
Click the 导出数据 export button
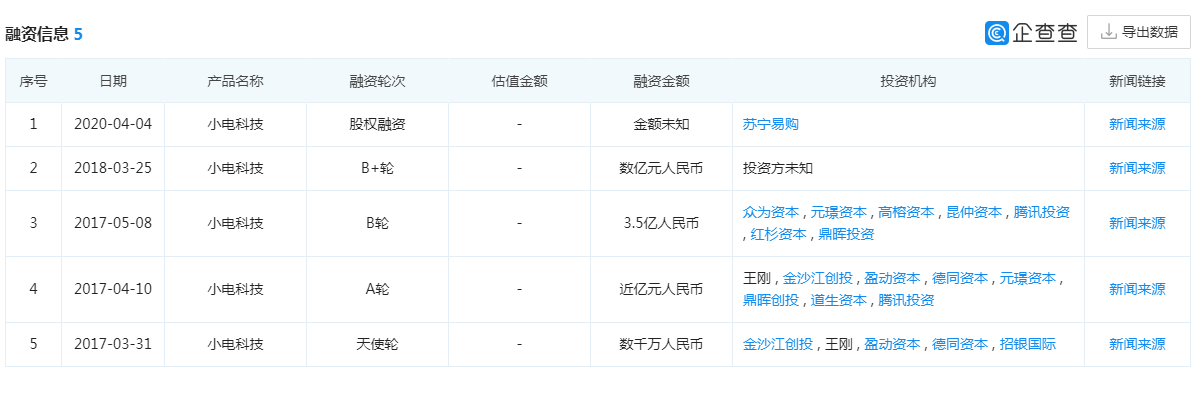coord(1138,32)
